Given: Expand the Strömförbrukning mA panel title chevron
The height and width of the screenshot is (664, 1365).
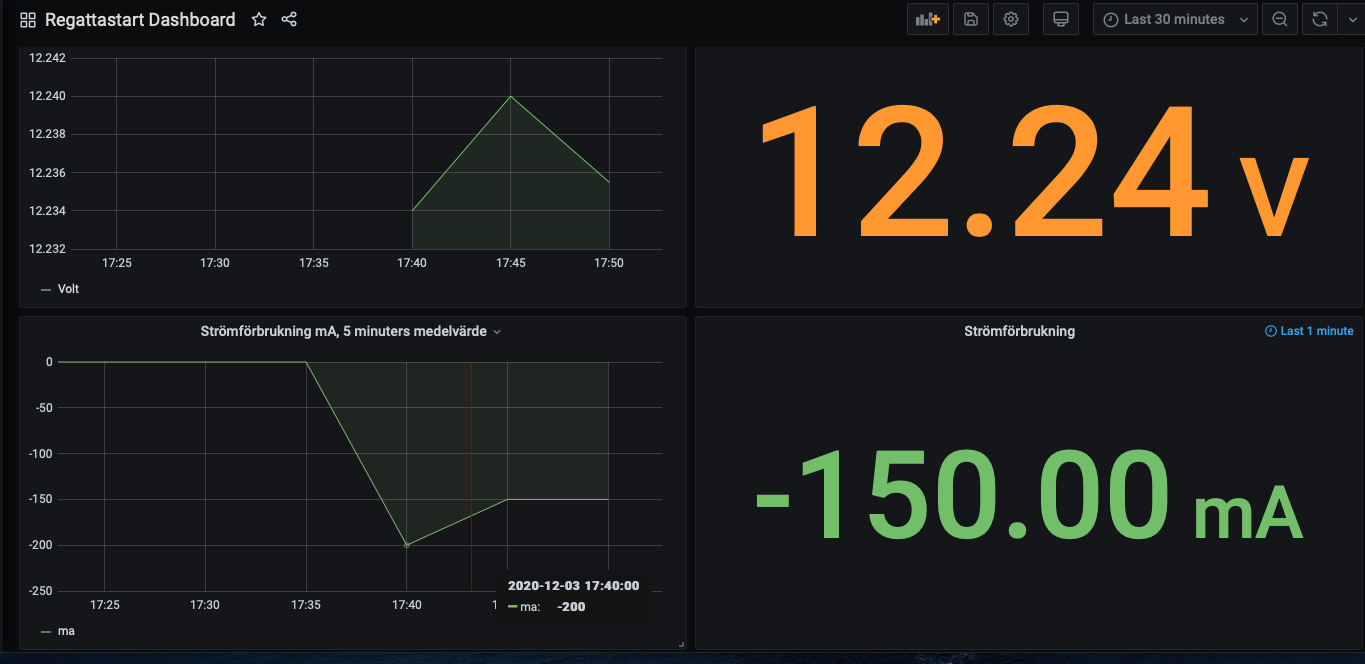Looking at the screenshot, I should (497, 331).
